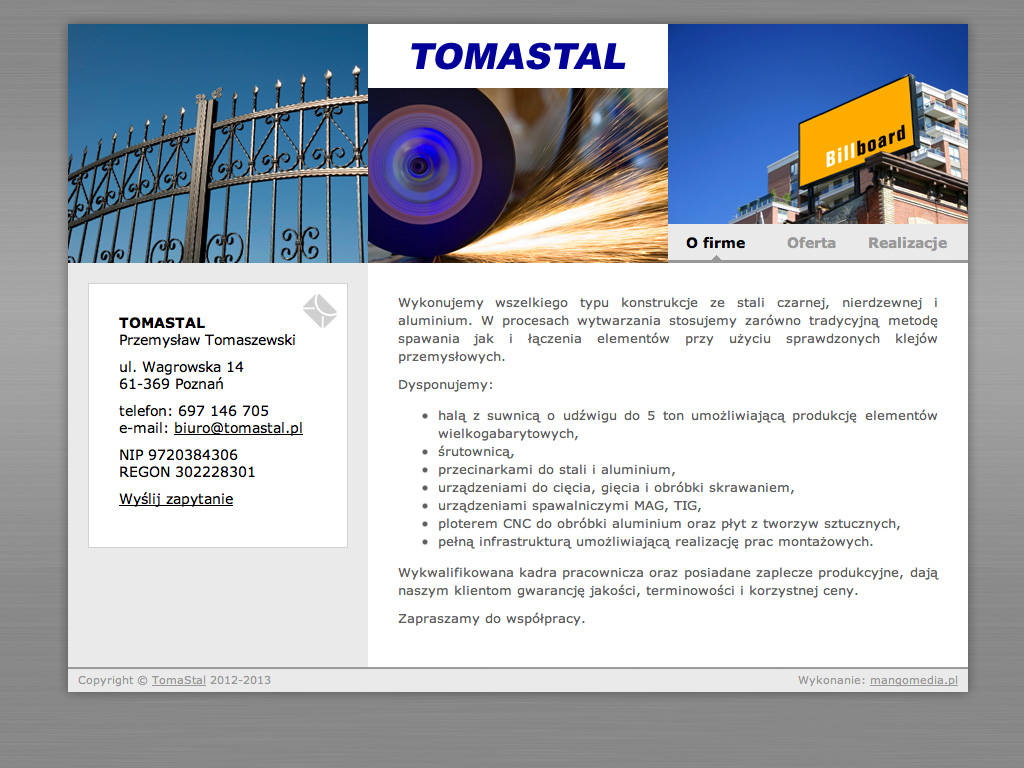1024x768 pixels.
Task: Open the 'O firme' tab
Action: (715, 243)
